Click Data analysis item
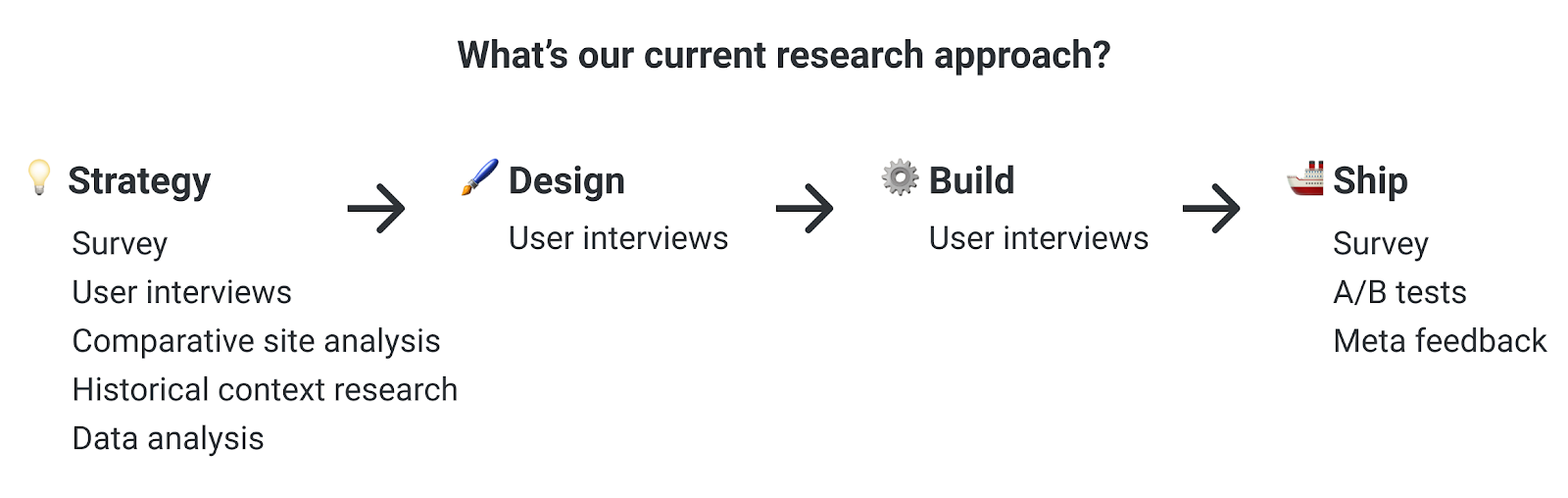This screenshot has height=498, width=1568. coord(169,439)
